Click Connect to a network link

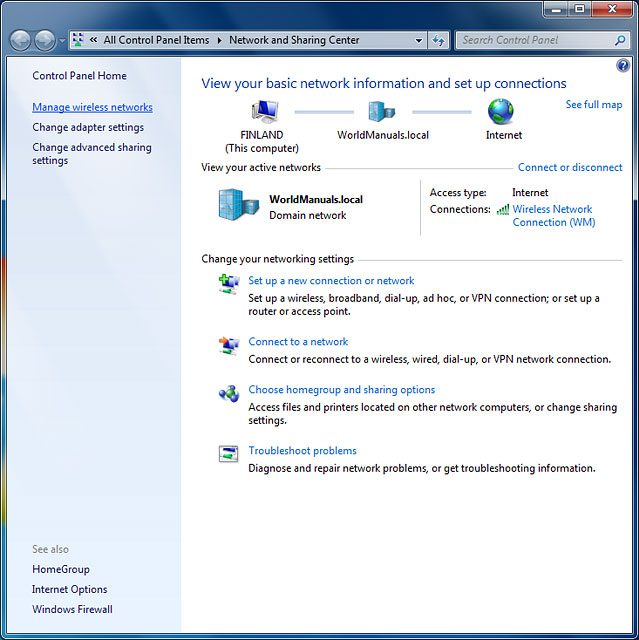click(298, 342)
